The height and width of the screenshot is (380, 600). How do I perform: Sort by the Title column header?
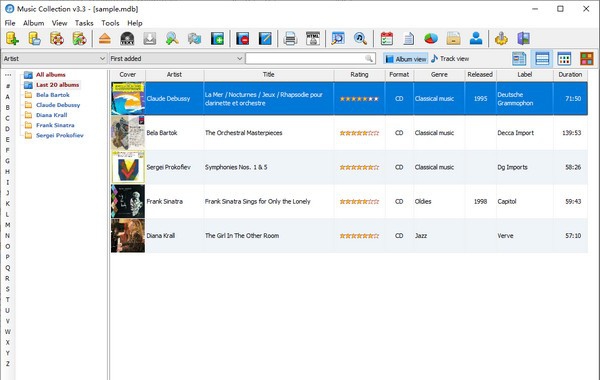269,75
